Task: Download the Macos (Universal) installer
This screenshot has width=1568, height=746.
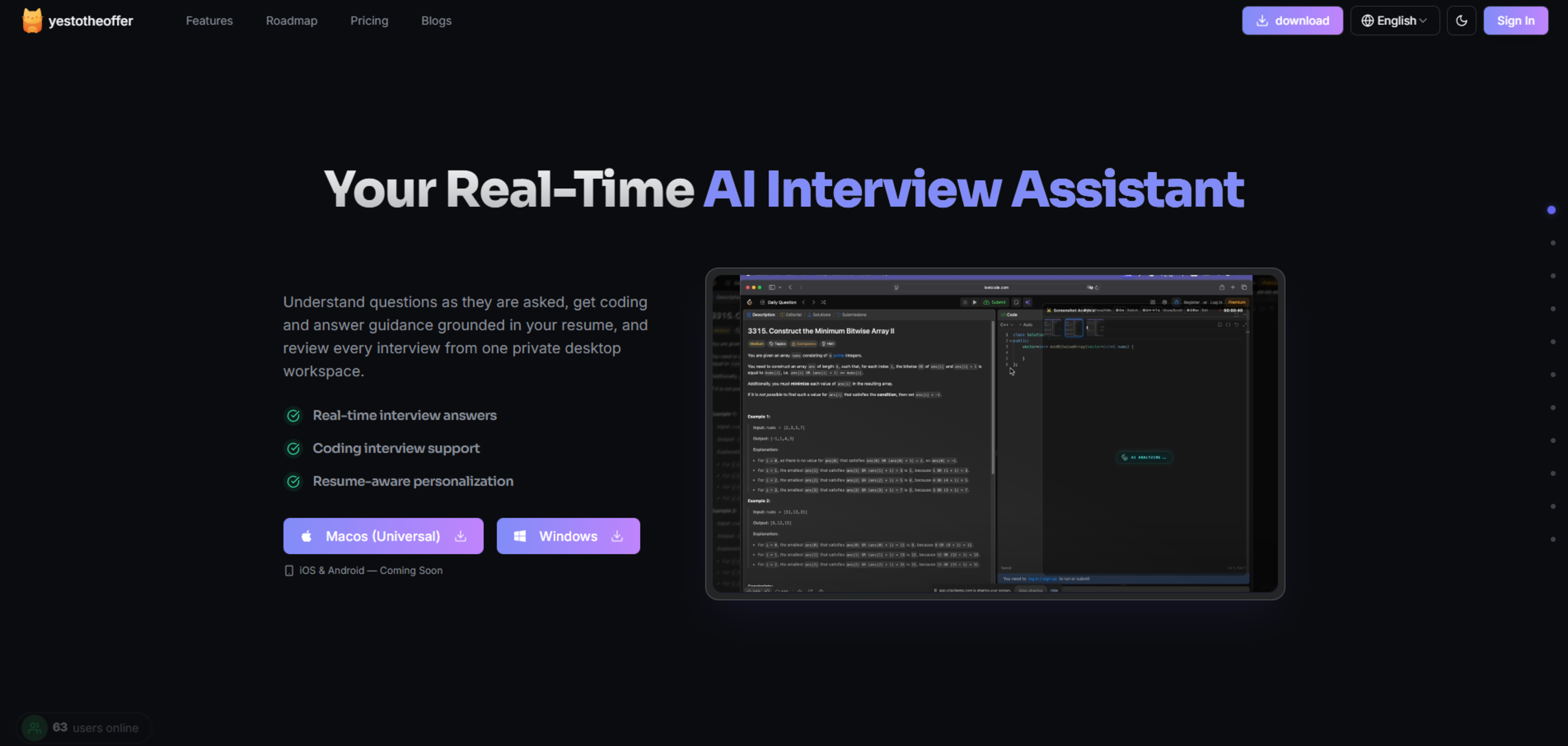Action: (x=383, y=536)
